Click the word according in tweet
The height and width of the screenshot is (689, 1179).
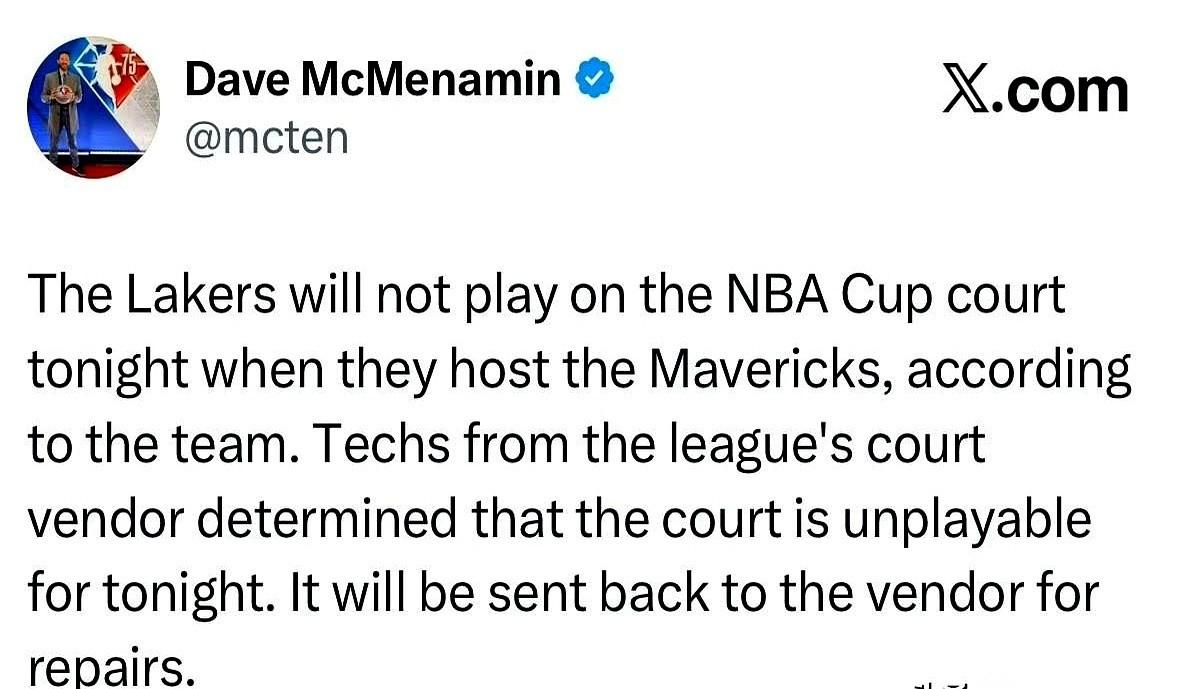(x=1019, y=371)
